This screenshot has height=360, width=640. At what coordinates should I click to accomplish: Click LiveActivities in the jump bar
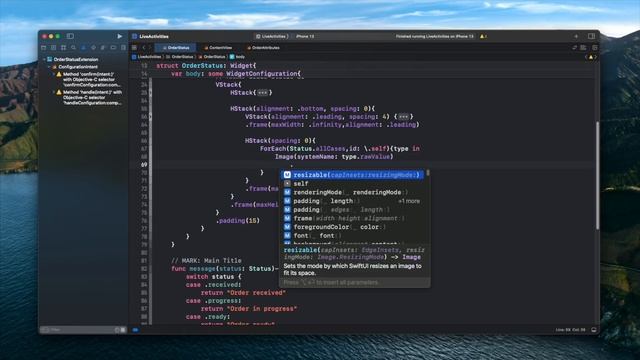(147, 57)
